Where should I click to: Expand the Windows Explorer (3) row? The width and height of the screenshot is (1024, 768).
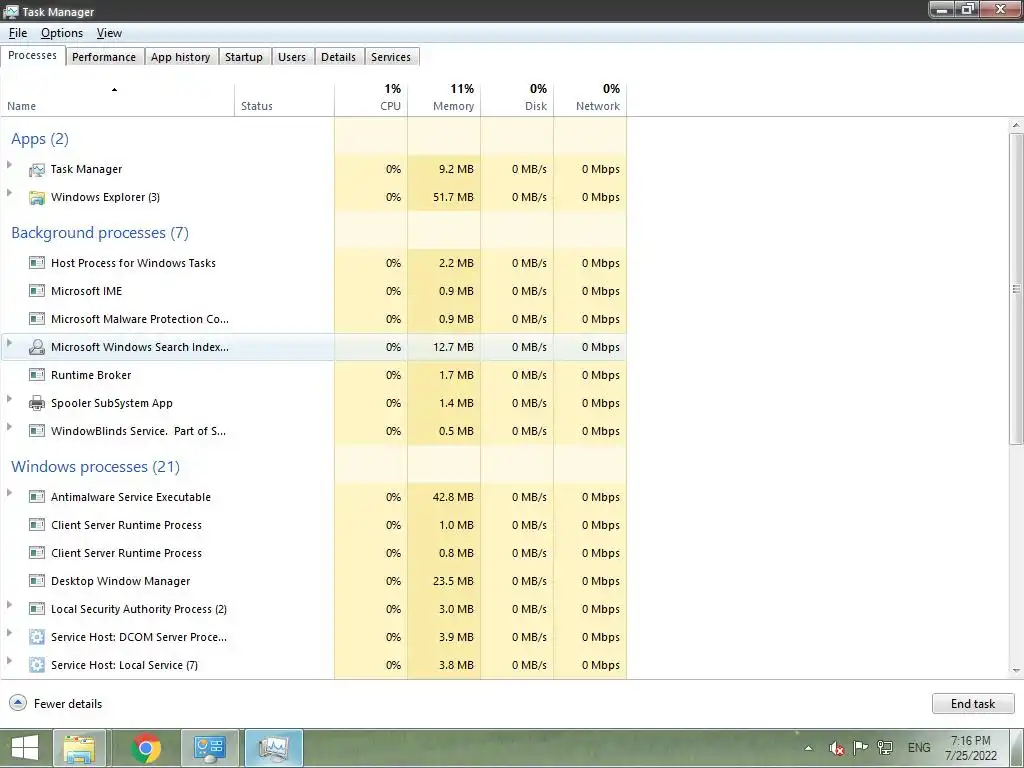point(9,193)
